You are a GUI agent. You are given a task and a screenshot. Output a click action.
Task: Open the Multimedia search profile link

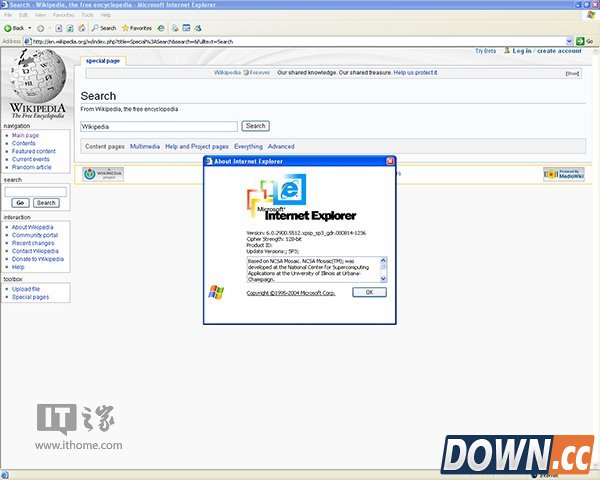coord(144,146)
